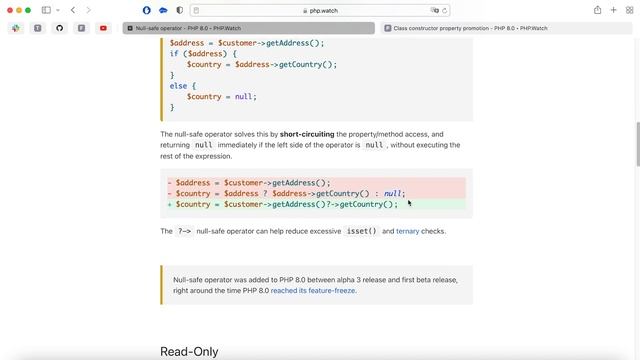Open the 1Password extension icon

coord(147,10)
